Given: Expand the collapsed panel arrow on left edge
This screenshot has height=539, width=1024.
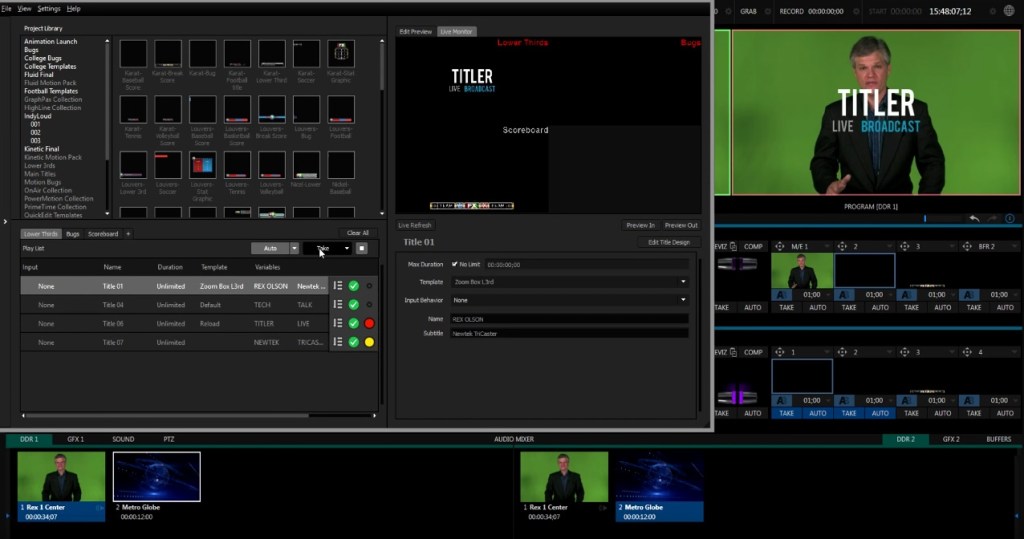Looking at the screenshot, I should (x=5, y=221).
